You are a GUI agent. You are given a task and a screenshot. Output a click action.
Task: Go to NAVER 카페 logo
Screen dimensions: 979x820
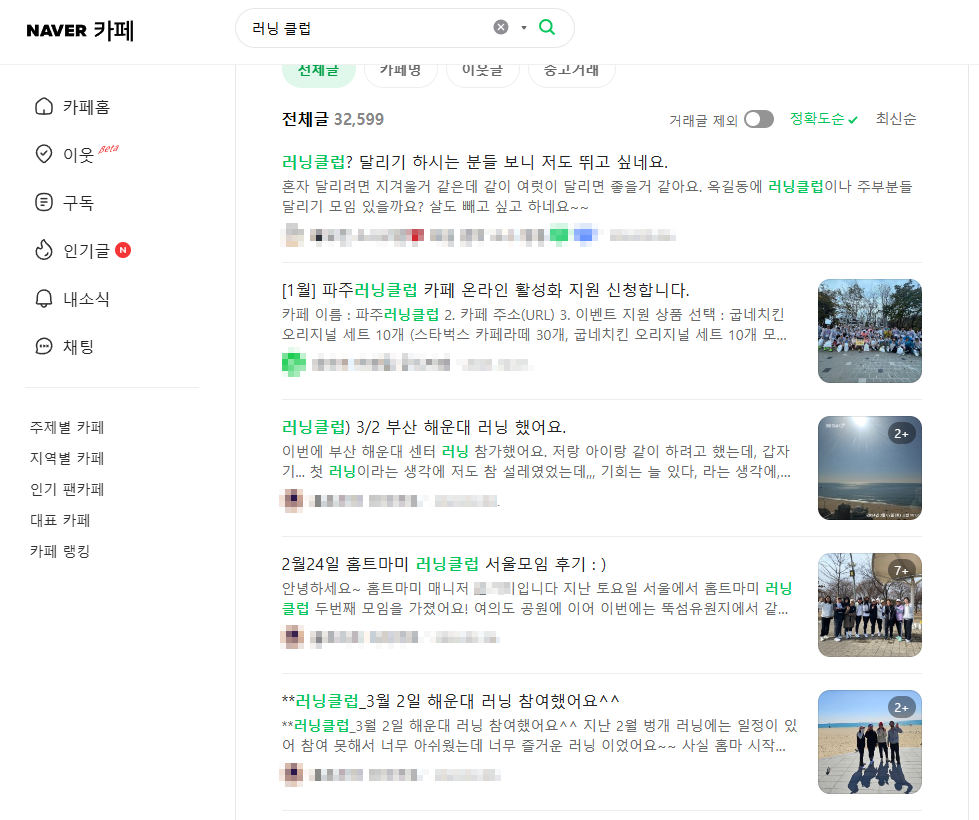click(x=80, y=30)
